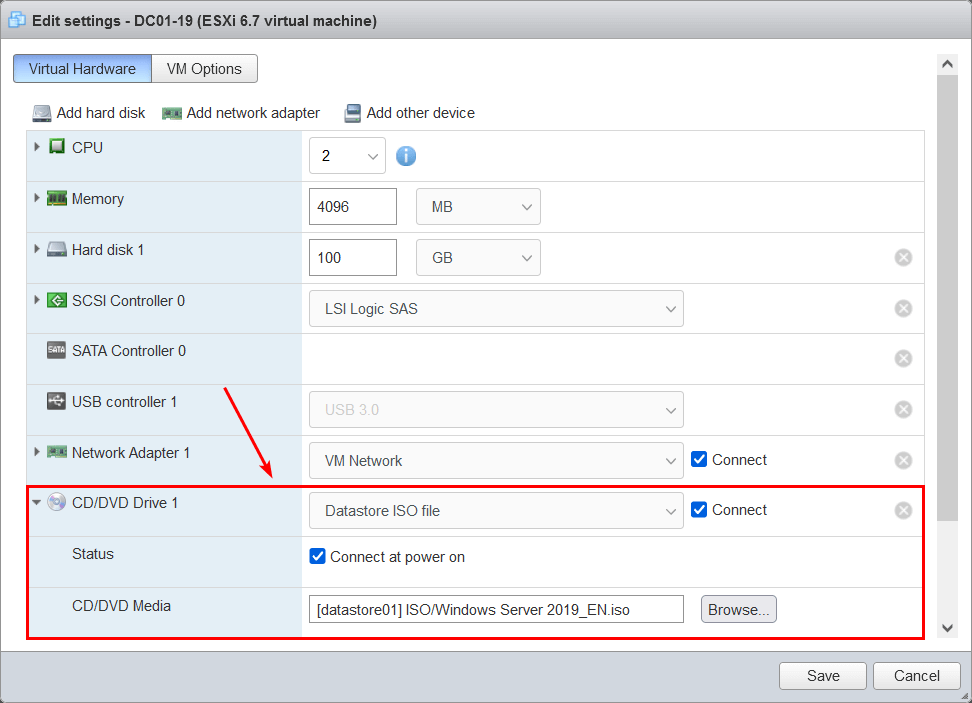Click the Save button
The image size is (972, 703).
click(823, 676)
